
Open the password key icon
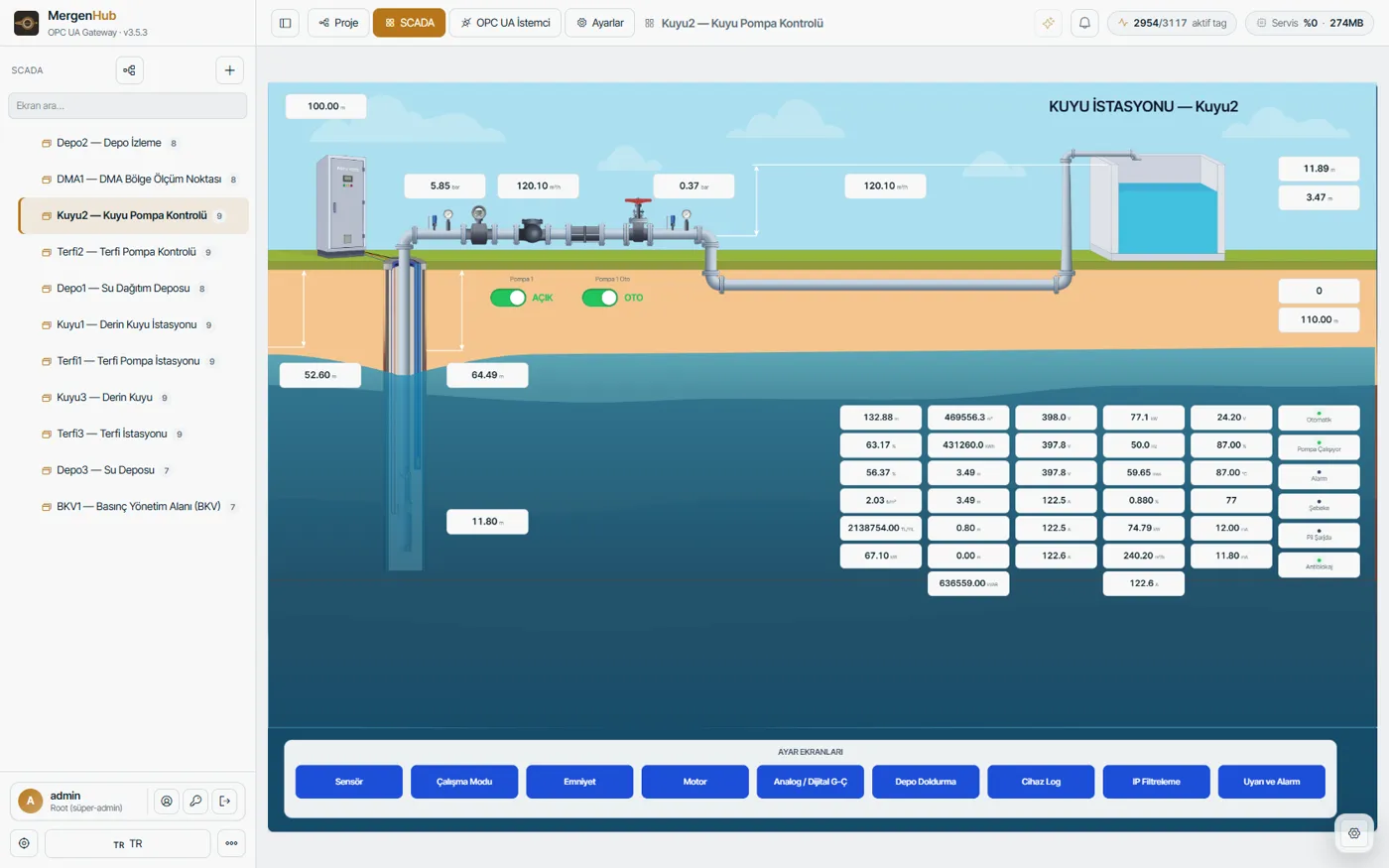click(195, 802)
